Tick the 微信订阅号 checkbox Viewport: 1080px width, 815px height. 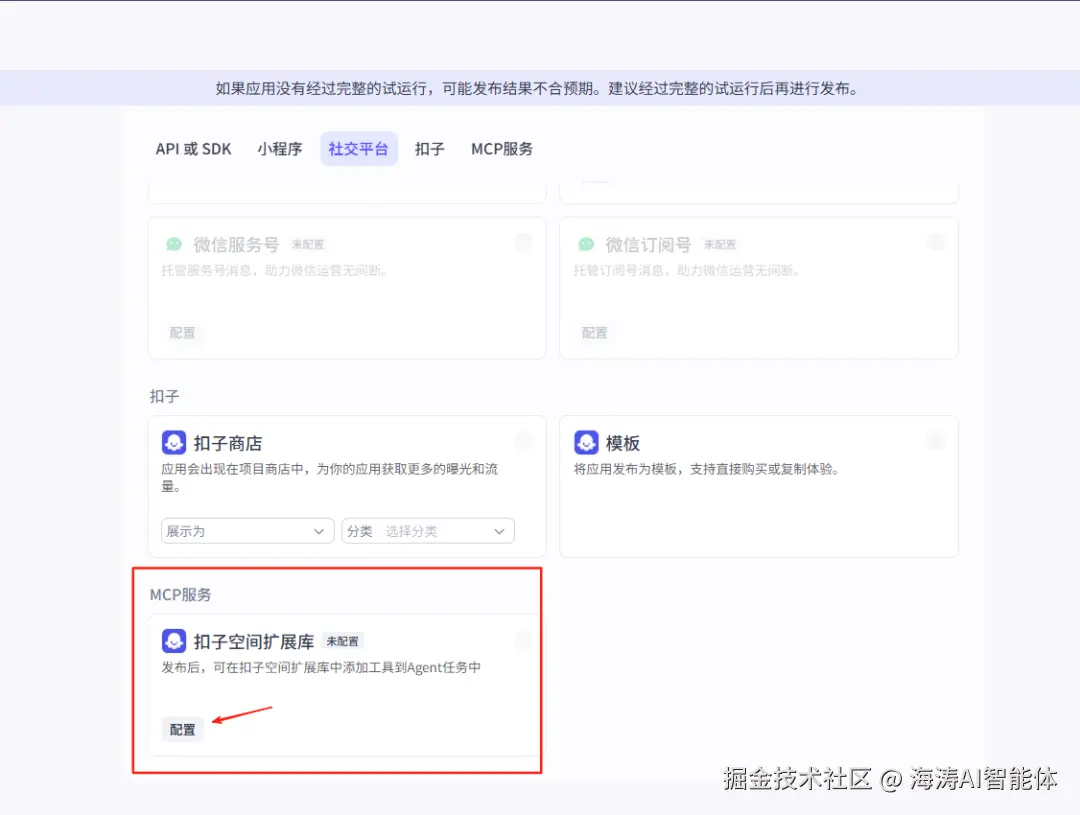[x=936, y=242]
